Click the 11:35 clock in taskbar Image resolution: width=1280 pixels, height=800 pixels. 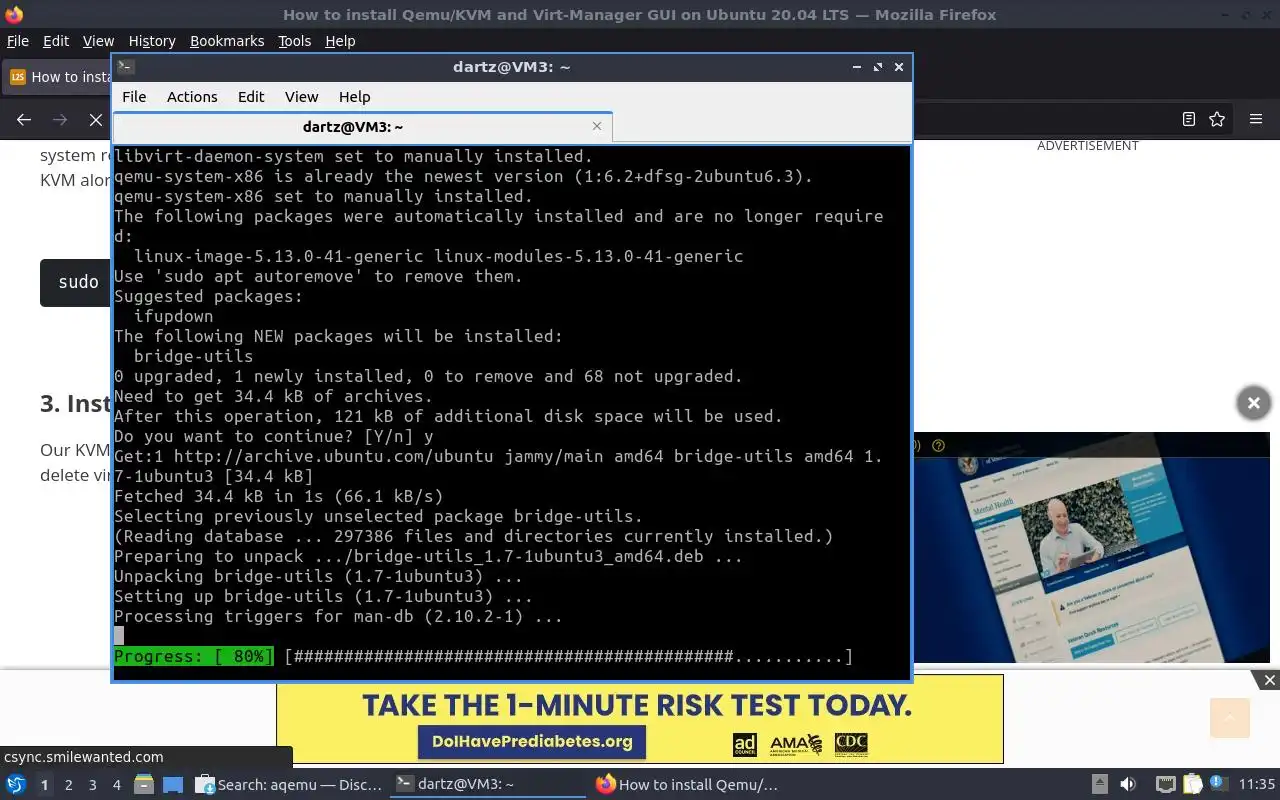1256,785
